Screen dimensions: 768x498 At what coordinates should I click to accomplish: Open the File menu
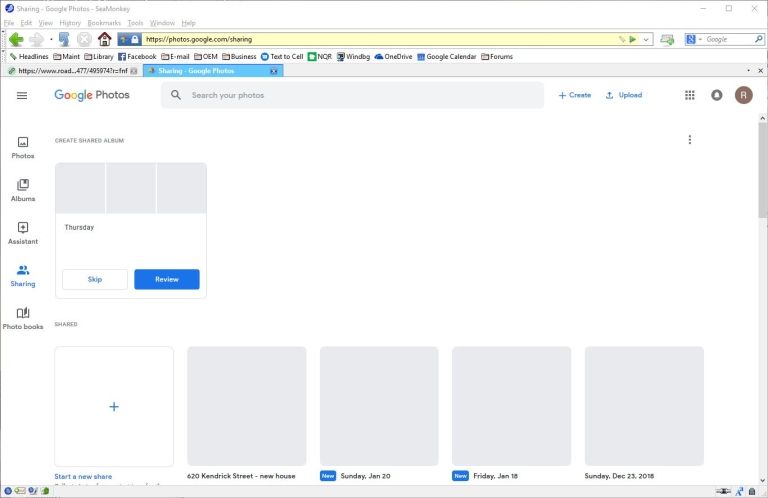tap(9, 23)
